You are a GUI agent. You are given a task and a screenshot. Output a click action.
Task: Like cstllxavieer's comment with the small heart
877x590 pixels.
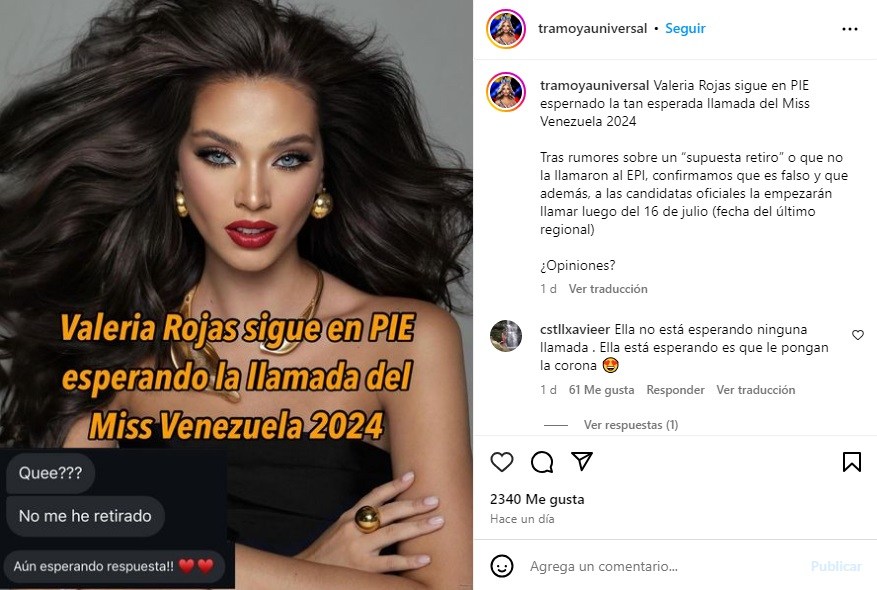[857, 335]
